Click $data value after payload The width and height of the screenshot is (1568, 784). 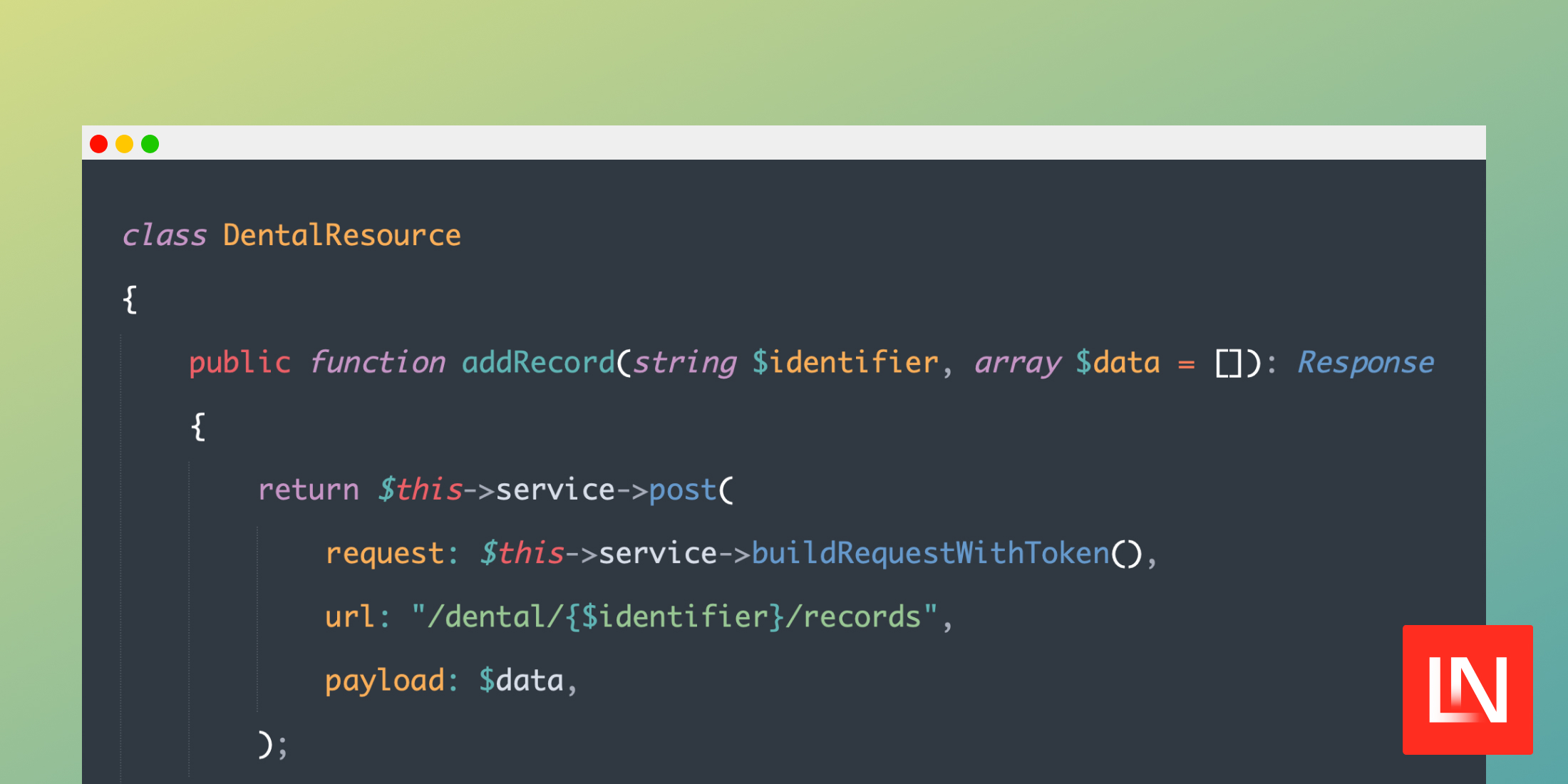tap(521, 681)
